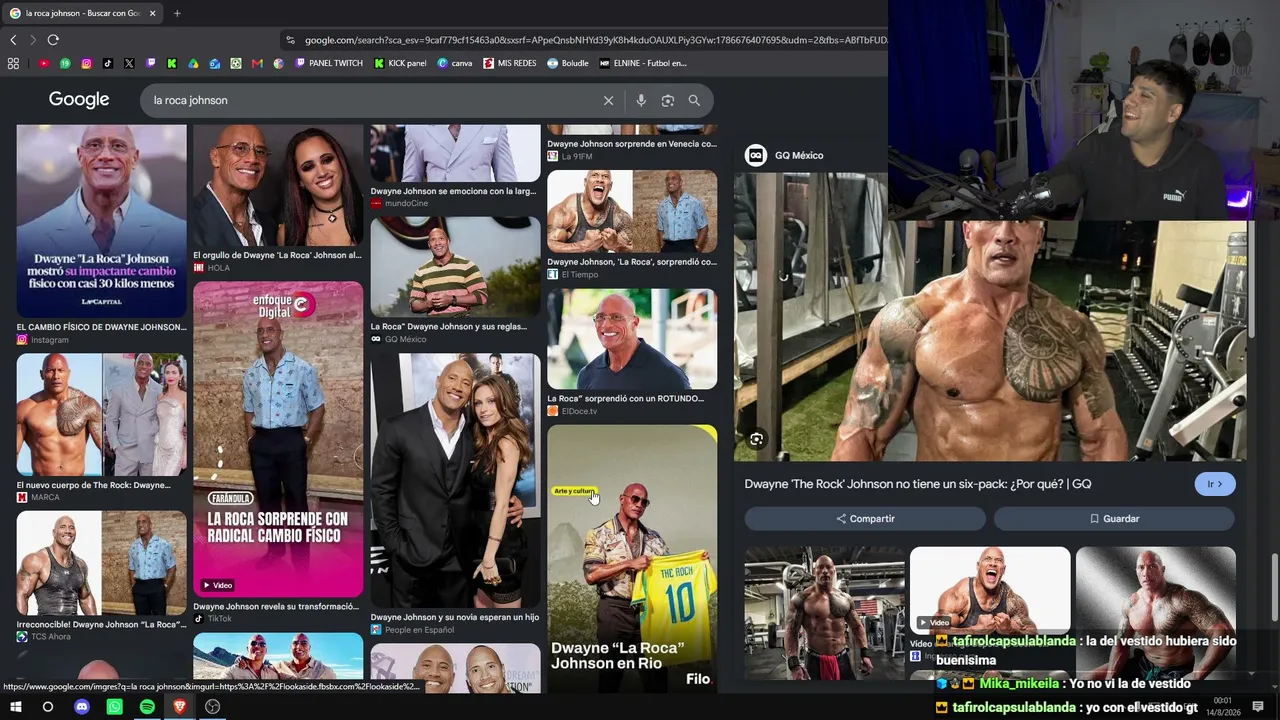Click the 'GQ México' panel source name
The width and height of the screenshot is (1280, 720).
[x=799, y=155]
